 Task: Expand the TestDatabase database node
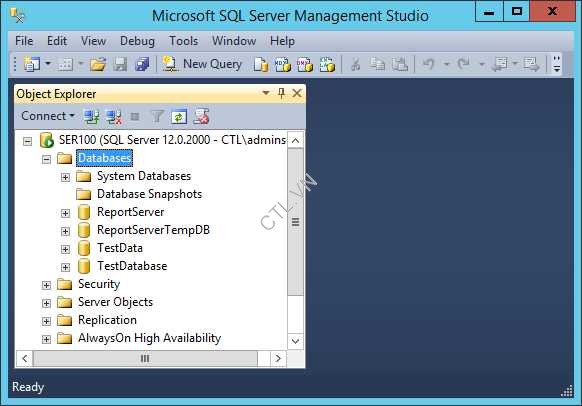tap(65, 267)
